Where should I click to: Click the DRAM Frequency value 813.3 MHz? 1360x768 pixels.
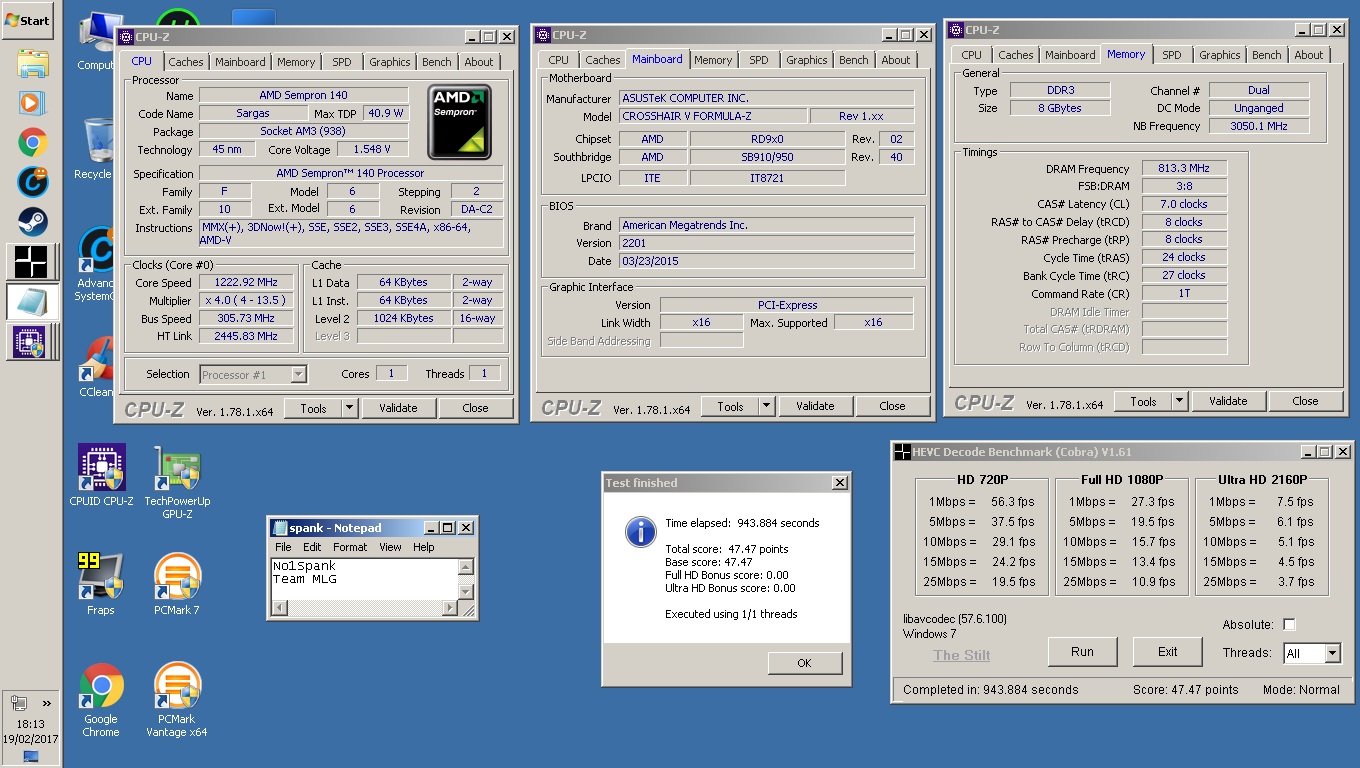(x=1184, y=169)
